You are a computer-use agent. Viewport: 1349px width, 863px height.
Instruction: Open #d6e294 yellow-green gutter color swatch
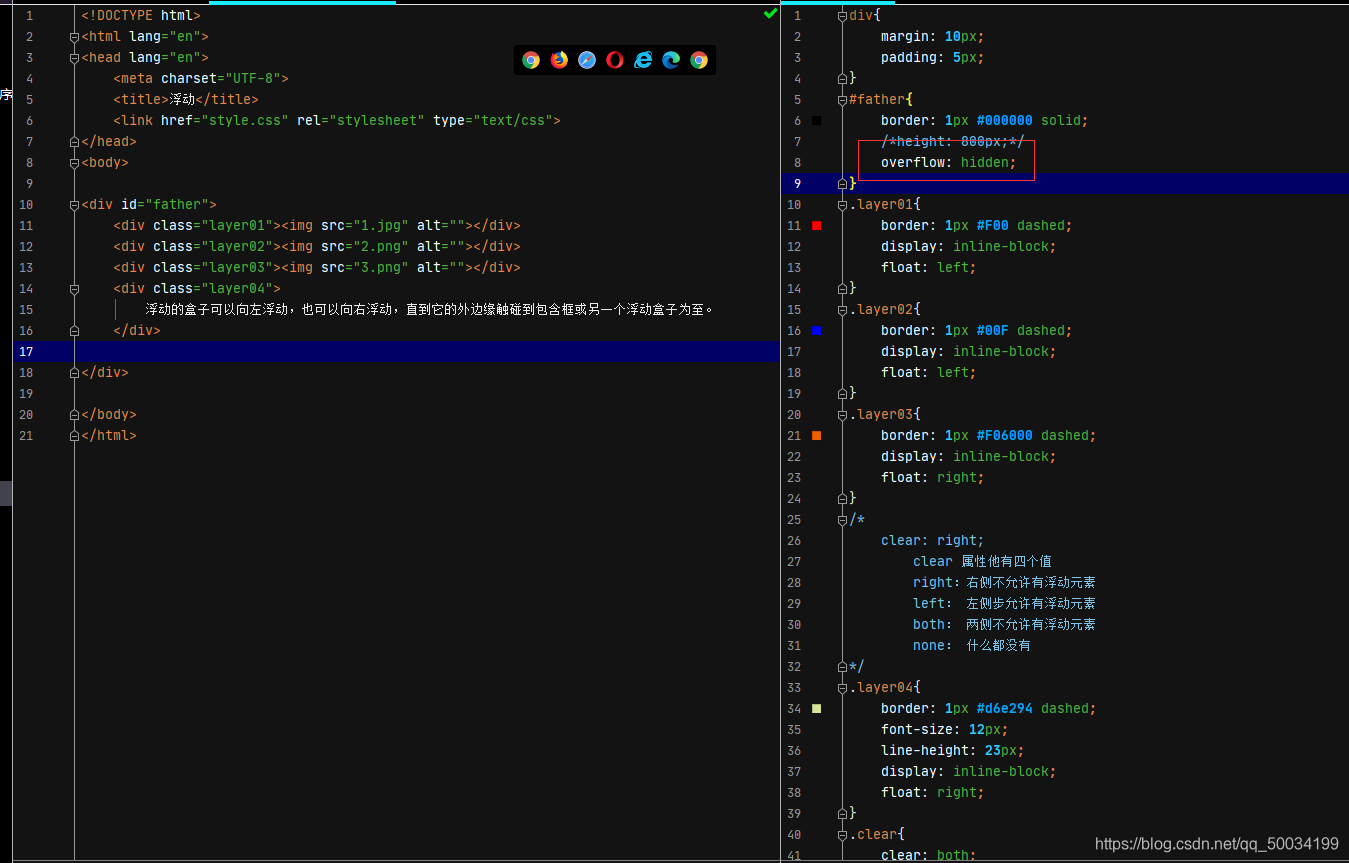(817, 709)
